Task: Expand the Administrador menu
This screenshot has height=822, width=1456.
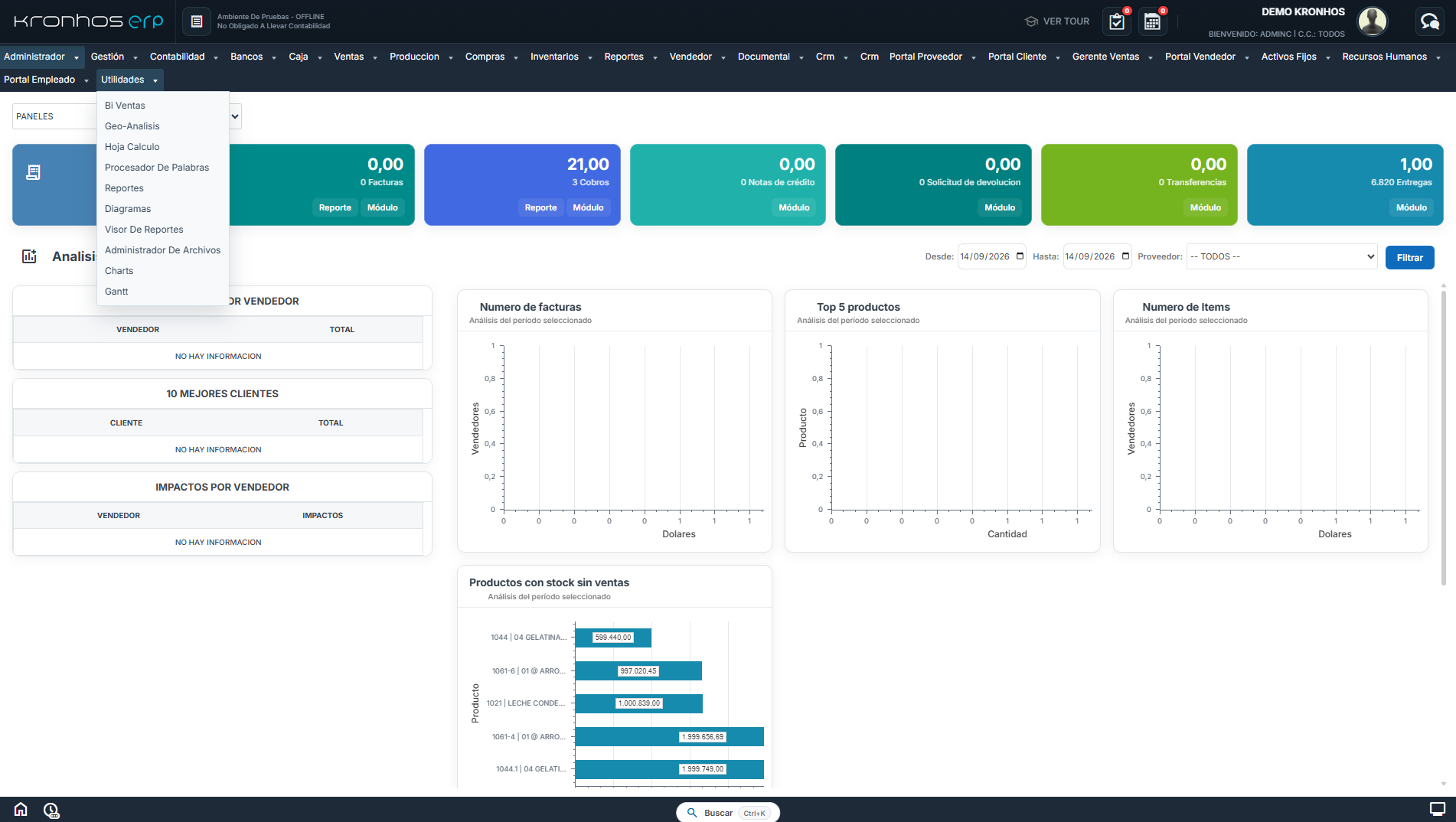Action: click(41, 57)
